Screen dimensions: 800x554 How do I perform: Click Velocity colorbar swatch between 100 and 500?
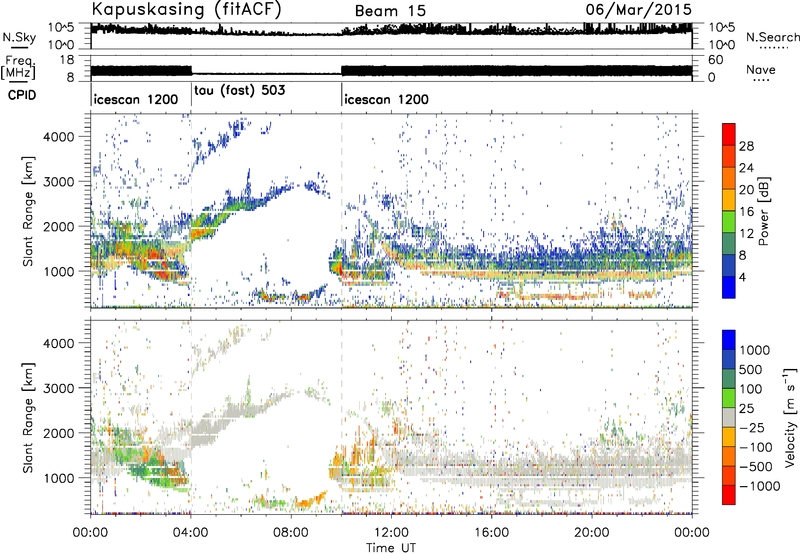(x=729, y=379)
